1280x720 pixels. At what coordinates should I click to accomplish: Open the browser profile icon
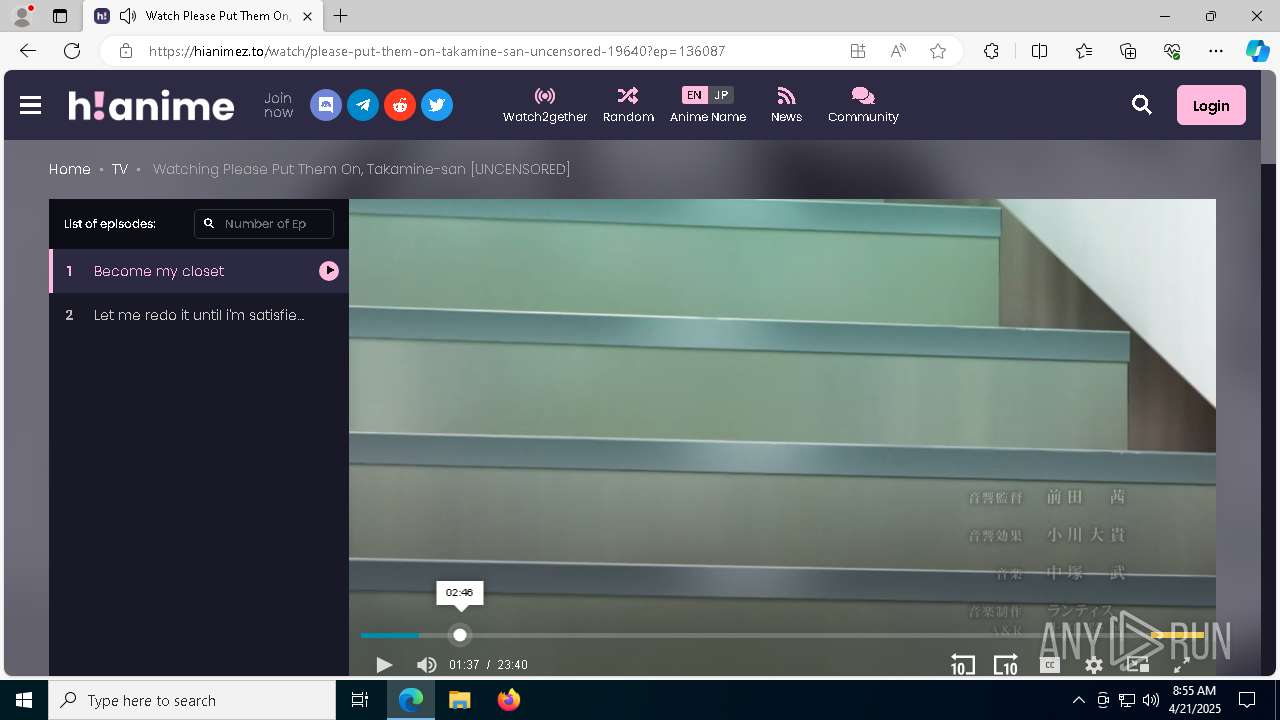point(22,16)
